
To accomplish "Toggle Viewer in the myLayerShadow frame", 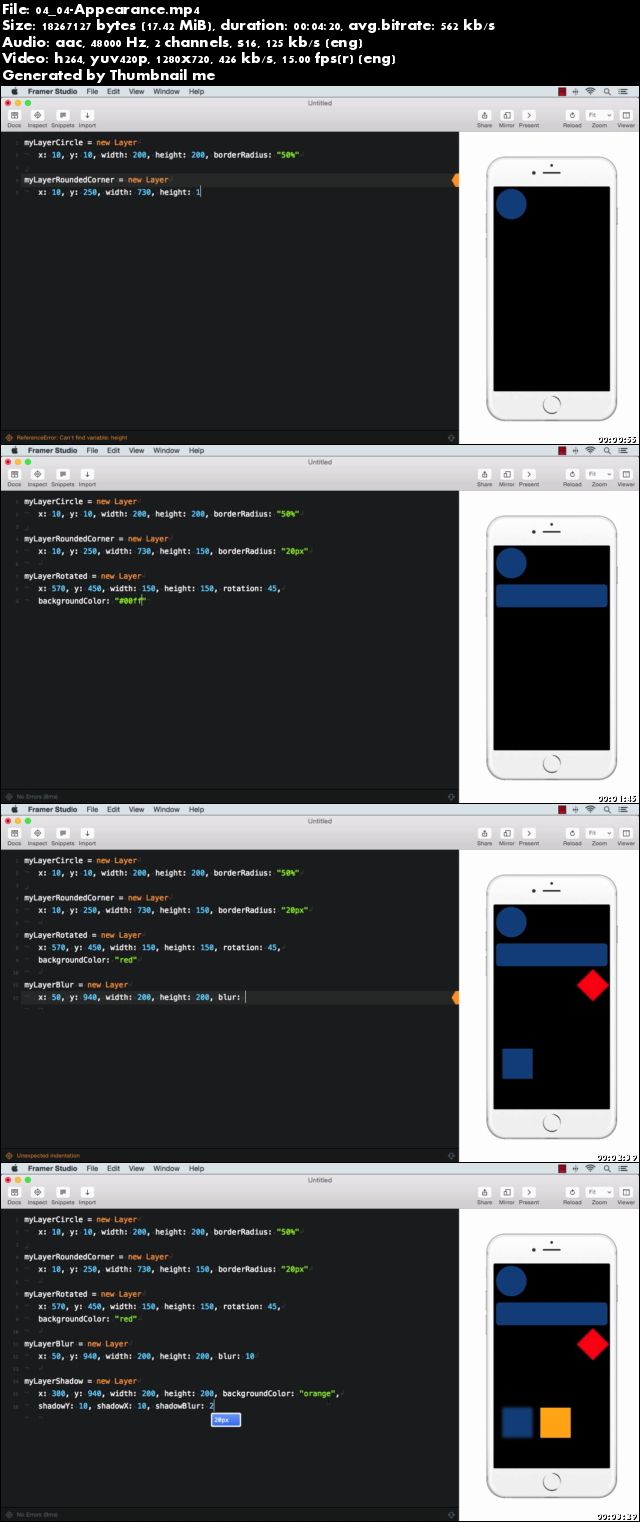I will click(626, 1195).
